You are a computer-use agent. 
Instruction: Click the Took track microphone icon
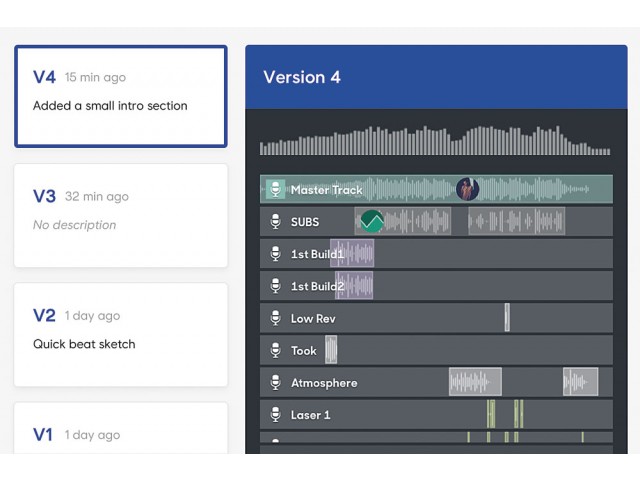(x=276, y=350)
